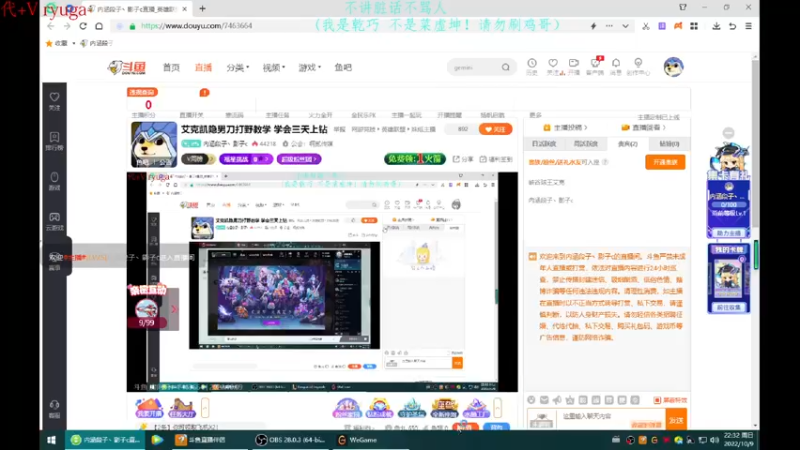Viewport: 800px width, 450px height.
Task: Expand the left activity bar arrow
Action: (x=205, y=408)
